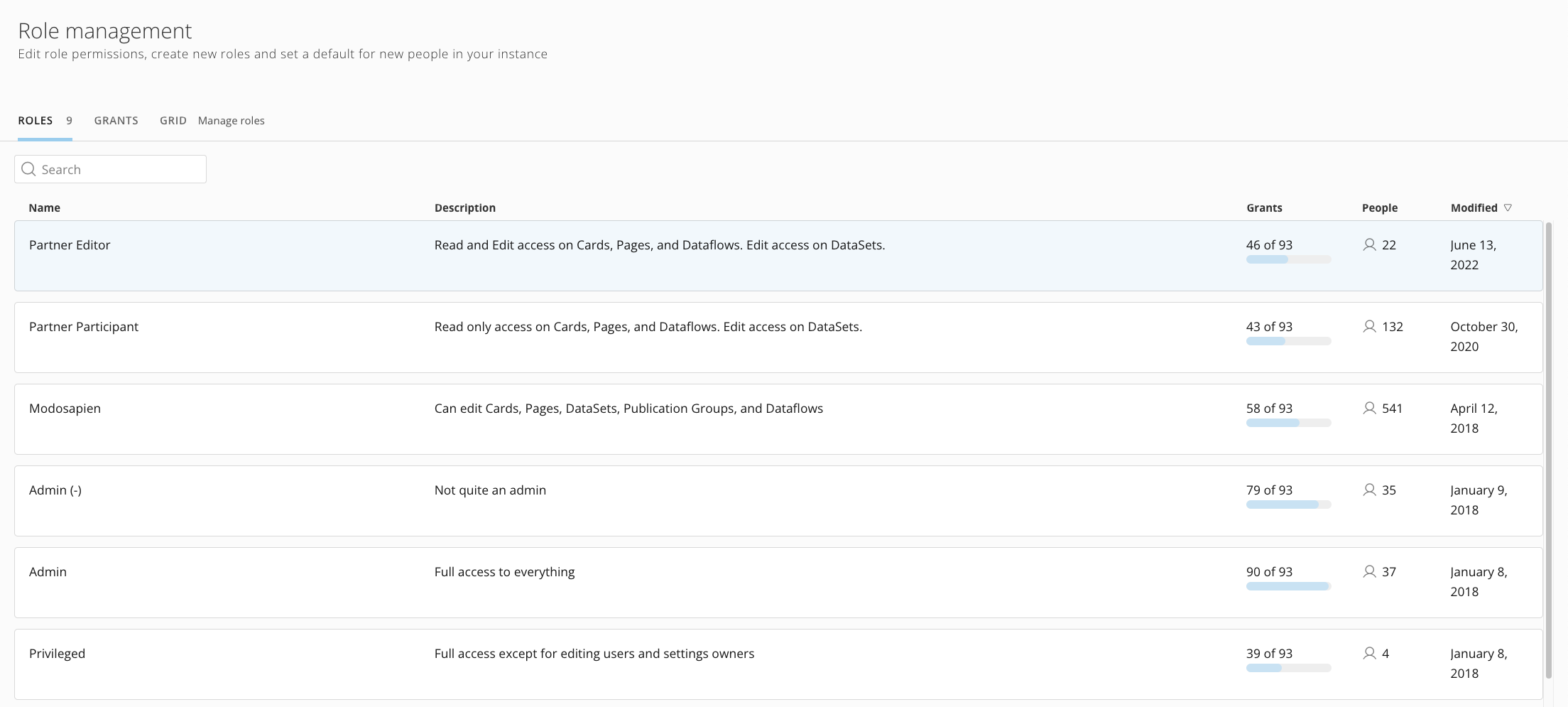Image resolution: width=1568 pixels, height=707 pixels.
Task: Click the Manage roles link
Action: tap(232, 120)
